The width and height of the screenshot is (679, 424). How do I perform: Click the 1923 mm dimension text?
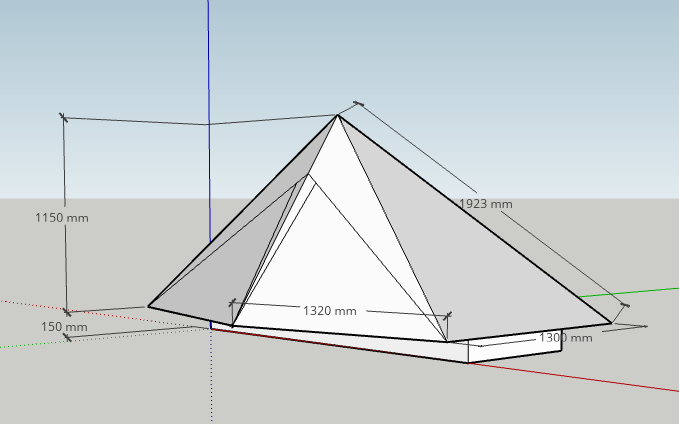pyautogui.click(x=485, y=204)
